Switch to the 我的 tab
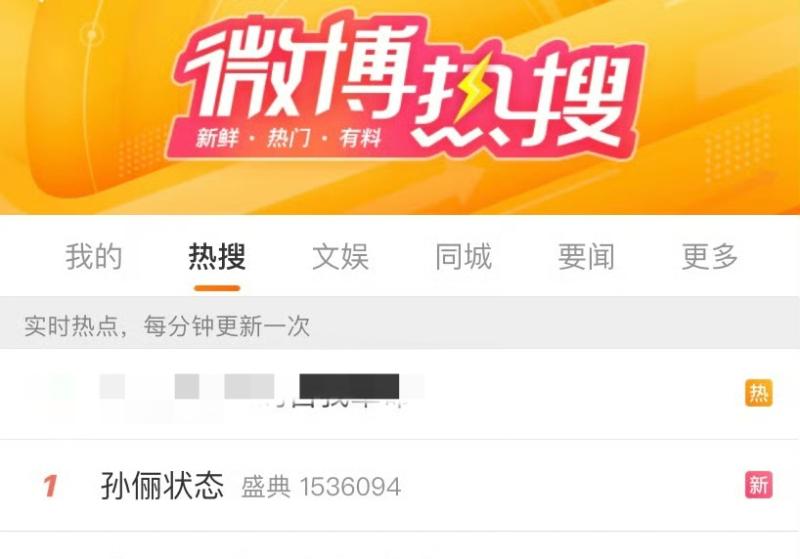The height and width of the screenshot is (559, 800). click(93, 257)
